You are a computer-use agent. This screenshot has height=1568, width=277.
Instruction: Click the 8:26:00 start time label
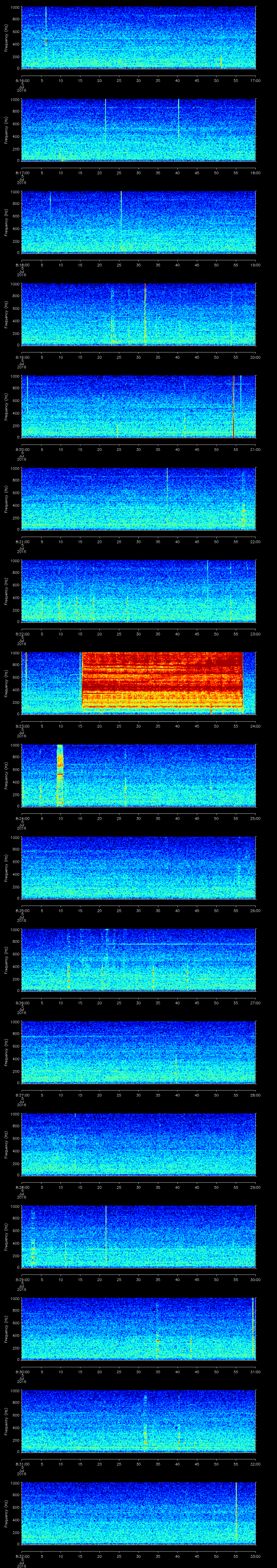tap(22, 1003)
